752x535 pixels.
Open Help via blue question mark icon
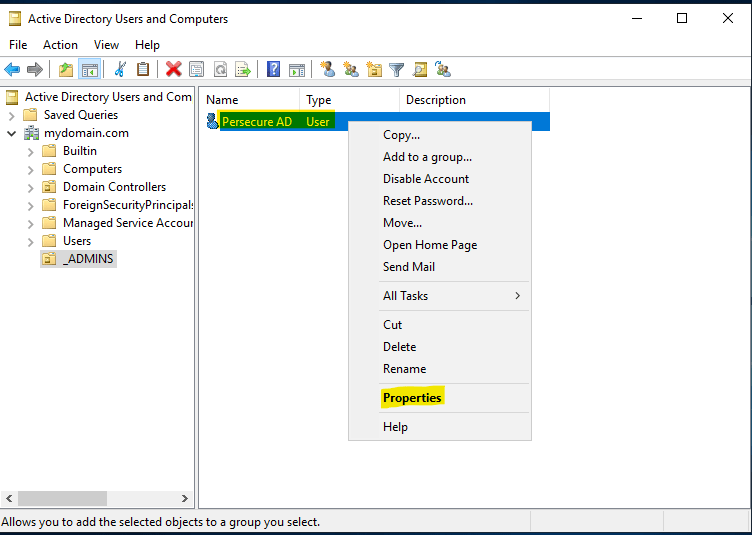(x=273, y=69)
